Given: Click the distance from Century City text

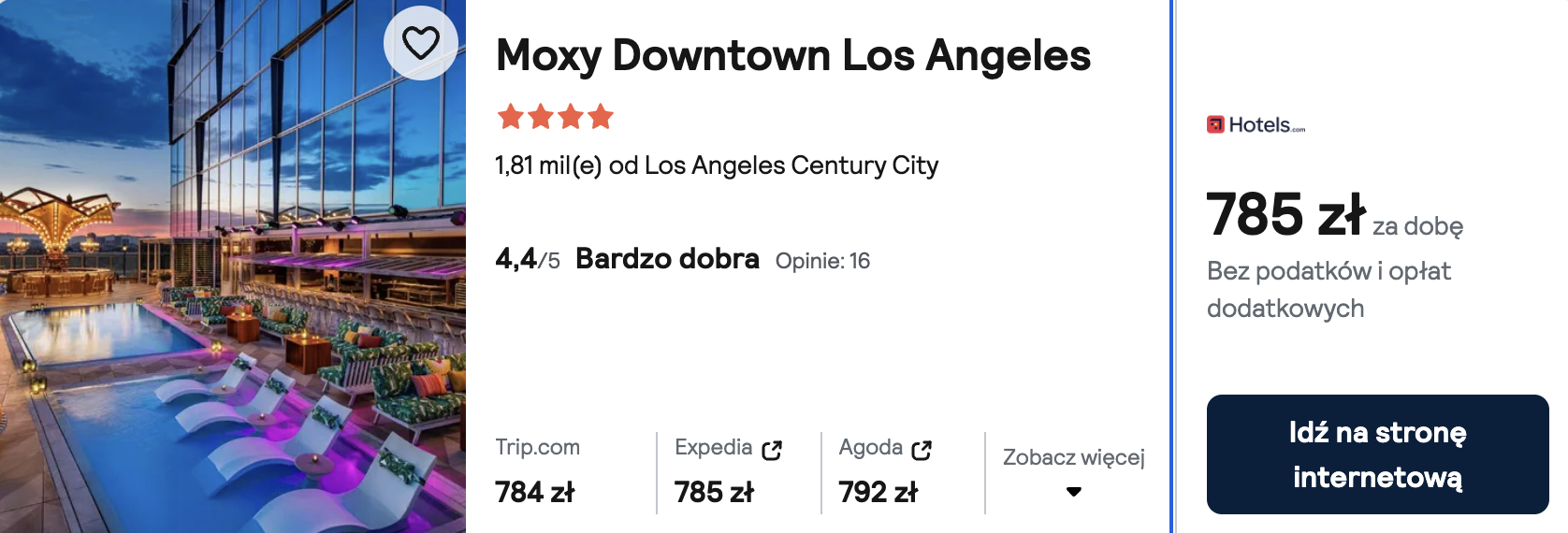Looking at the screenshot, I should 717,166.
